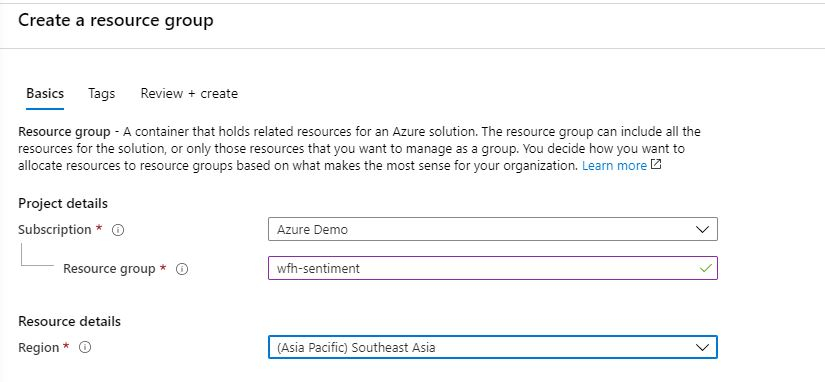Click the Create a resource group heading
Image resolution: width=825 pixels, height=382 pixels.
(116, 20)
